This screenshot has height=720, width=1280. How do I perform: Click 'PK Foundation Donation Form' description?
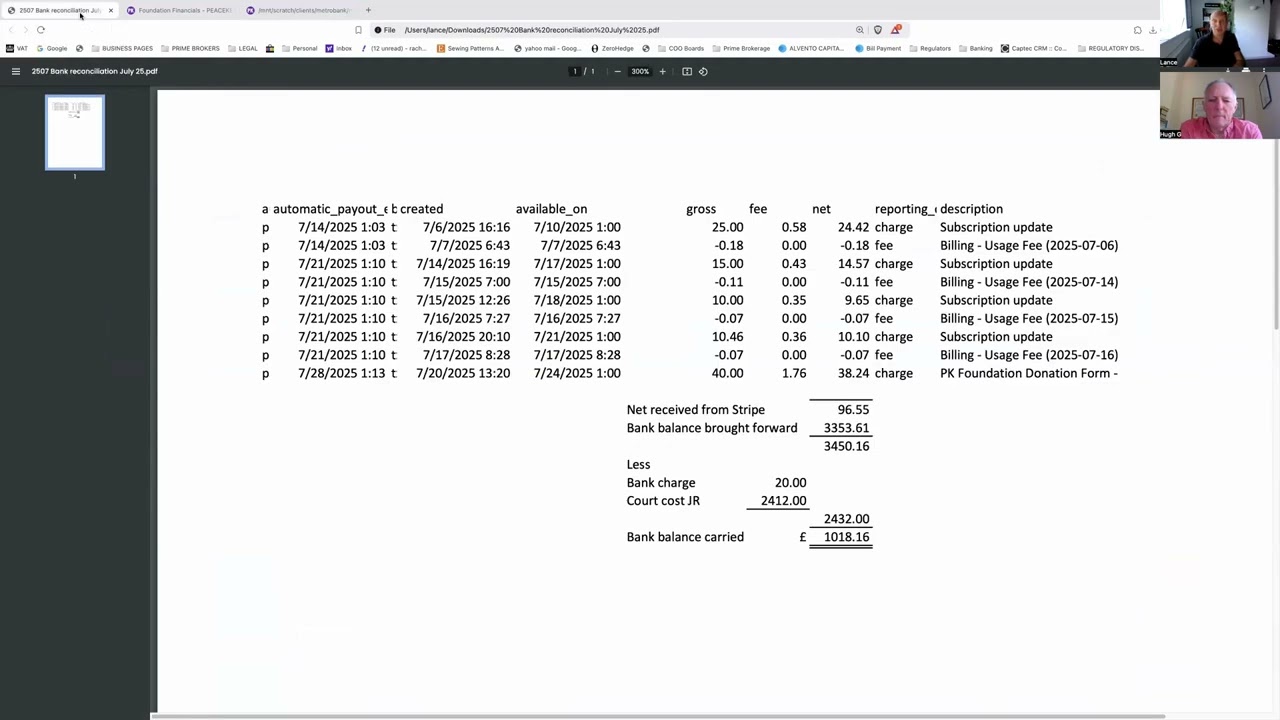point(1029,373)
